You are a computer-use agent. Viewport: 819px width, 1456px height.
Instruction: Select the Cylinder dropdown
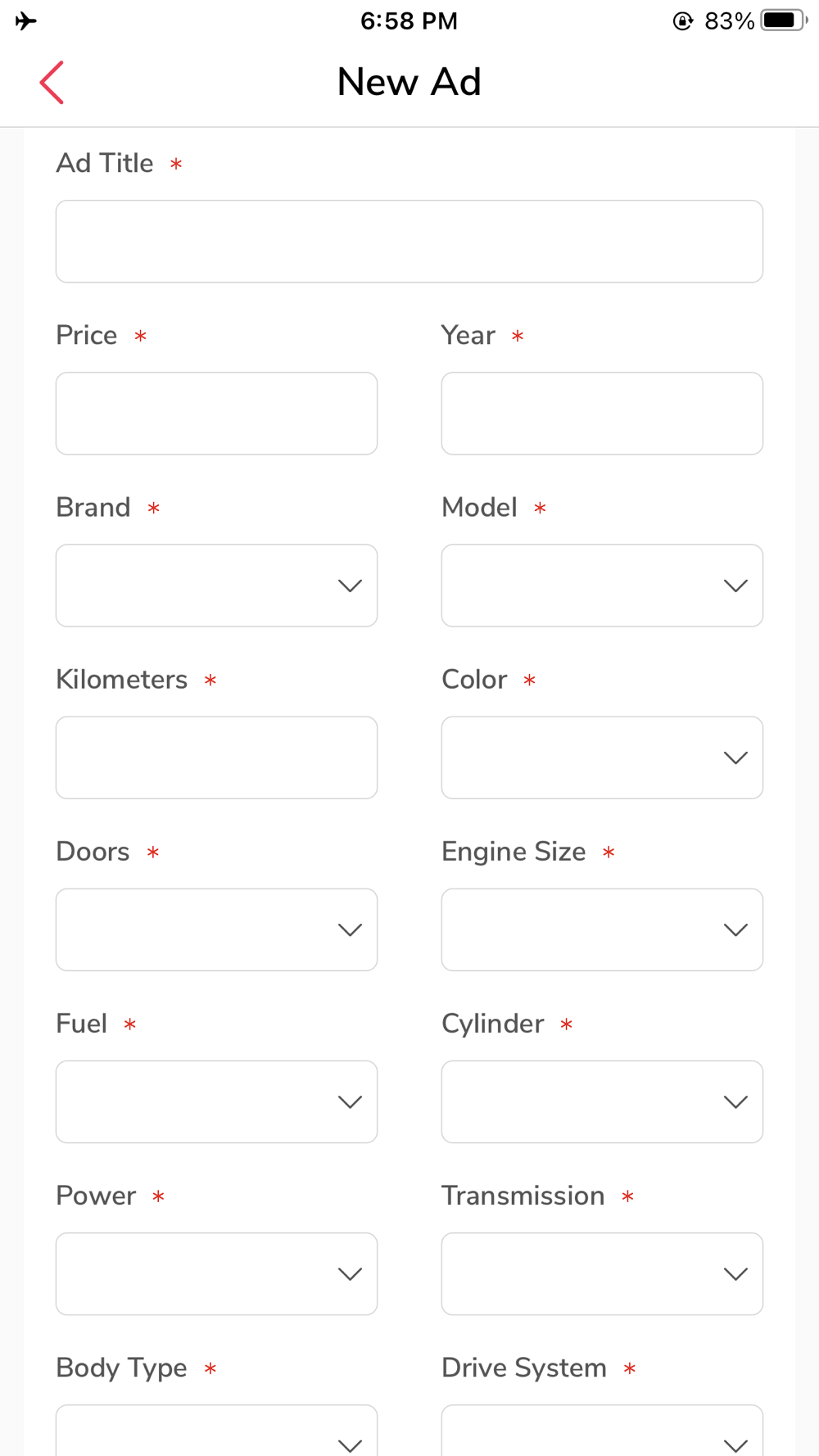[602, 1101]
